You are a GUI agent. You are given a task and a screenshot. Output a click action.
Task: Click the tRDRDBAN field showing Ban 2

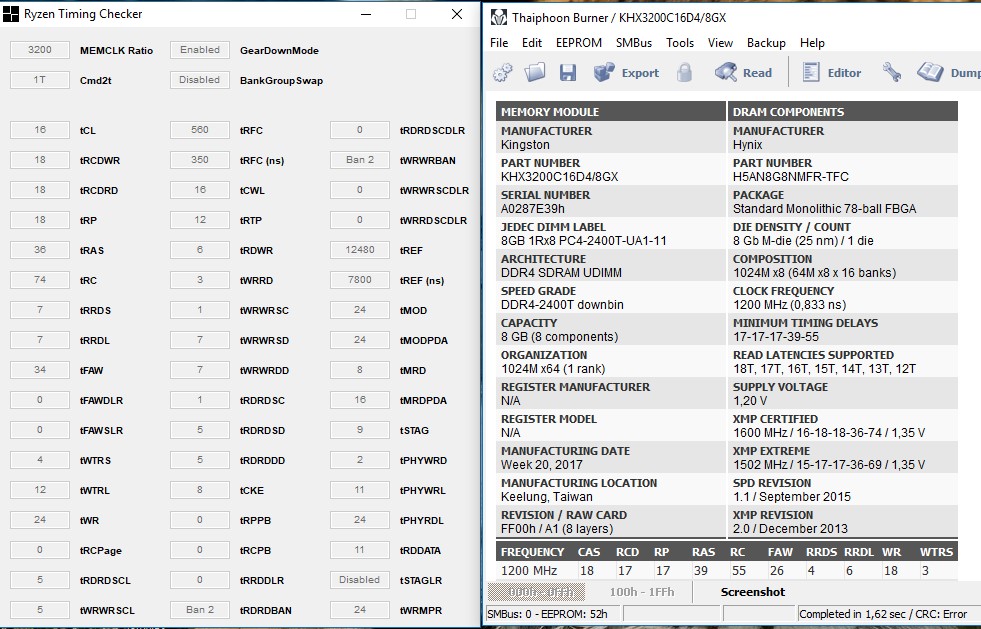pyautogui.click(x=200, y=610)
